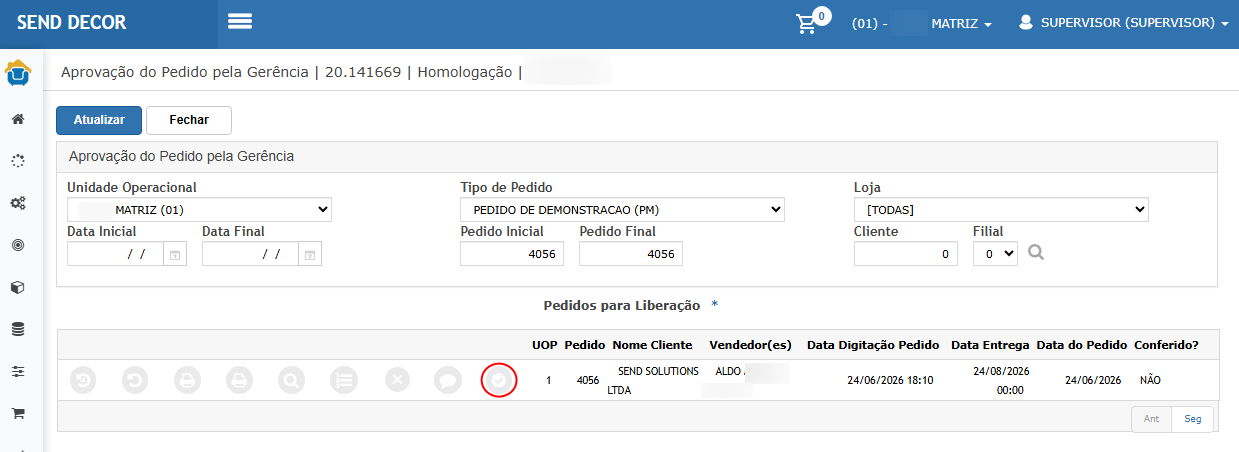Viewport: 1239px width, 452px height.
Task: Open the cube box icon in sidebar
Action: [18, 287]
